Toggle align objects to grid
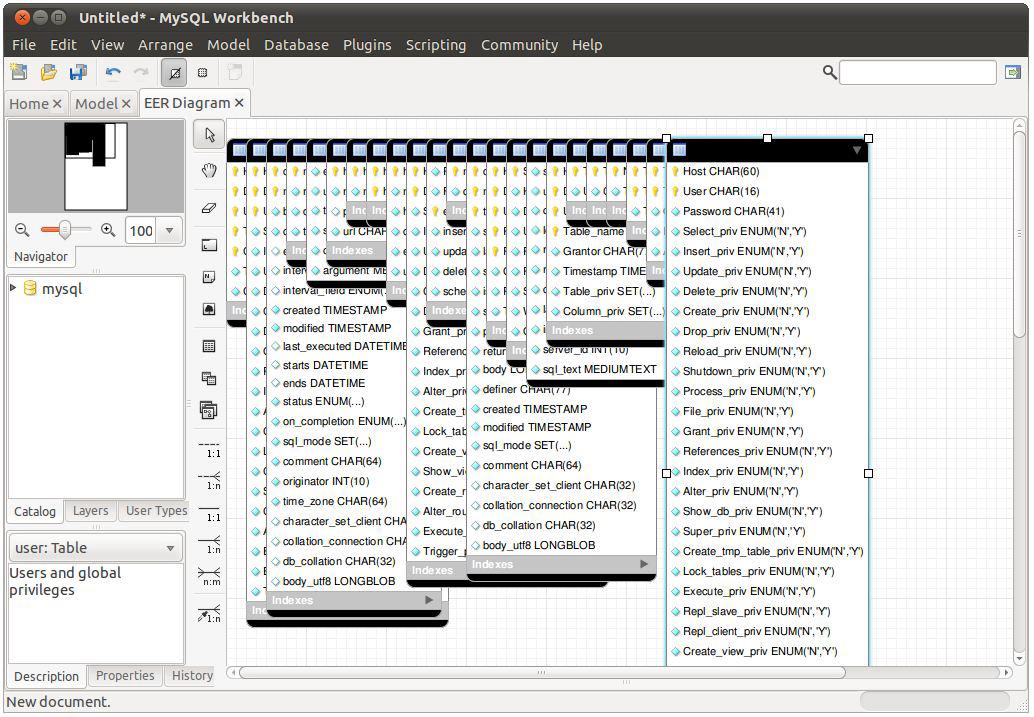The width and height of the screenshot is (1034, 717). click(x=202, y=71)
